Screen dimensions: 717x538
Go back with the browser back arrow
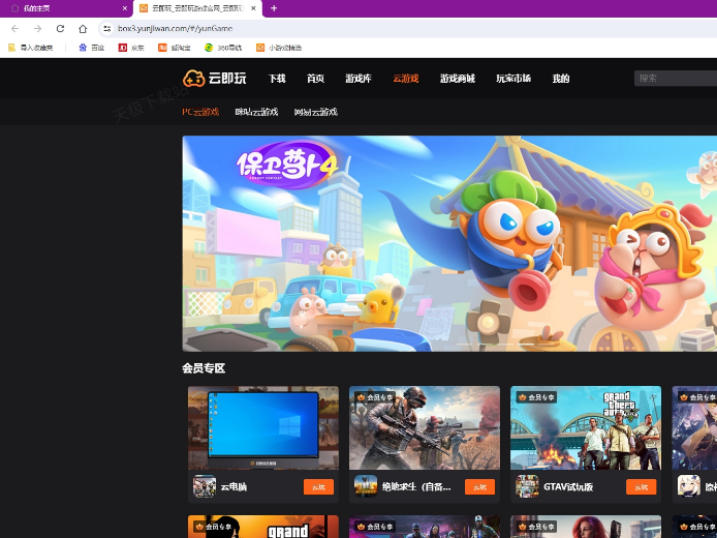(15, 29)
